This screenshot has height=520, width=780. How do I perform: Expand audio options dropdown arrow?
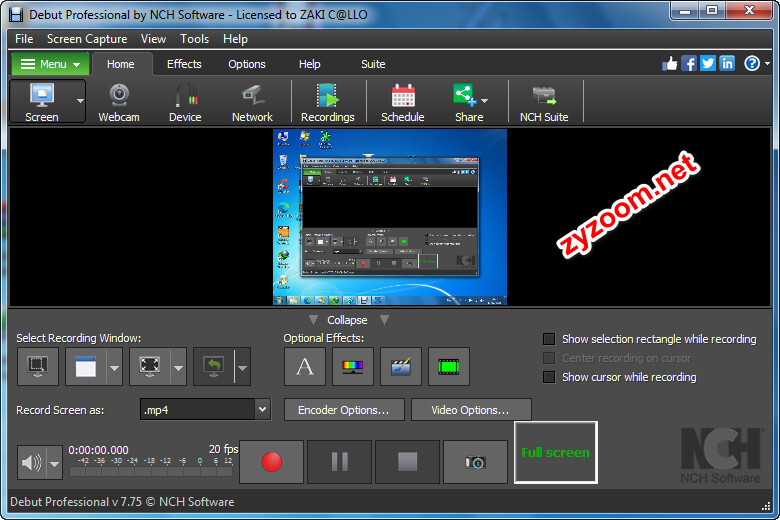54,464
